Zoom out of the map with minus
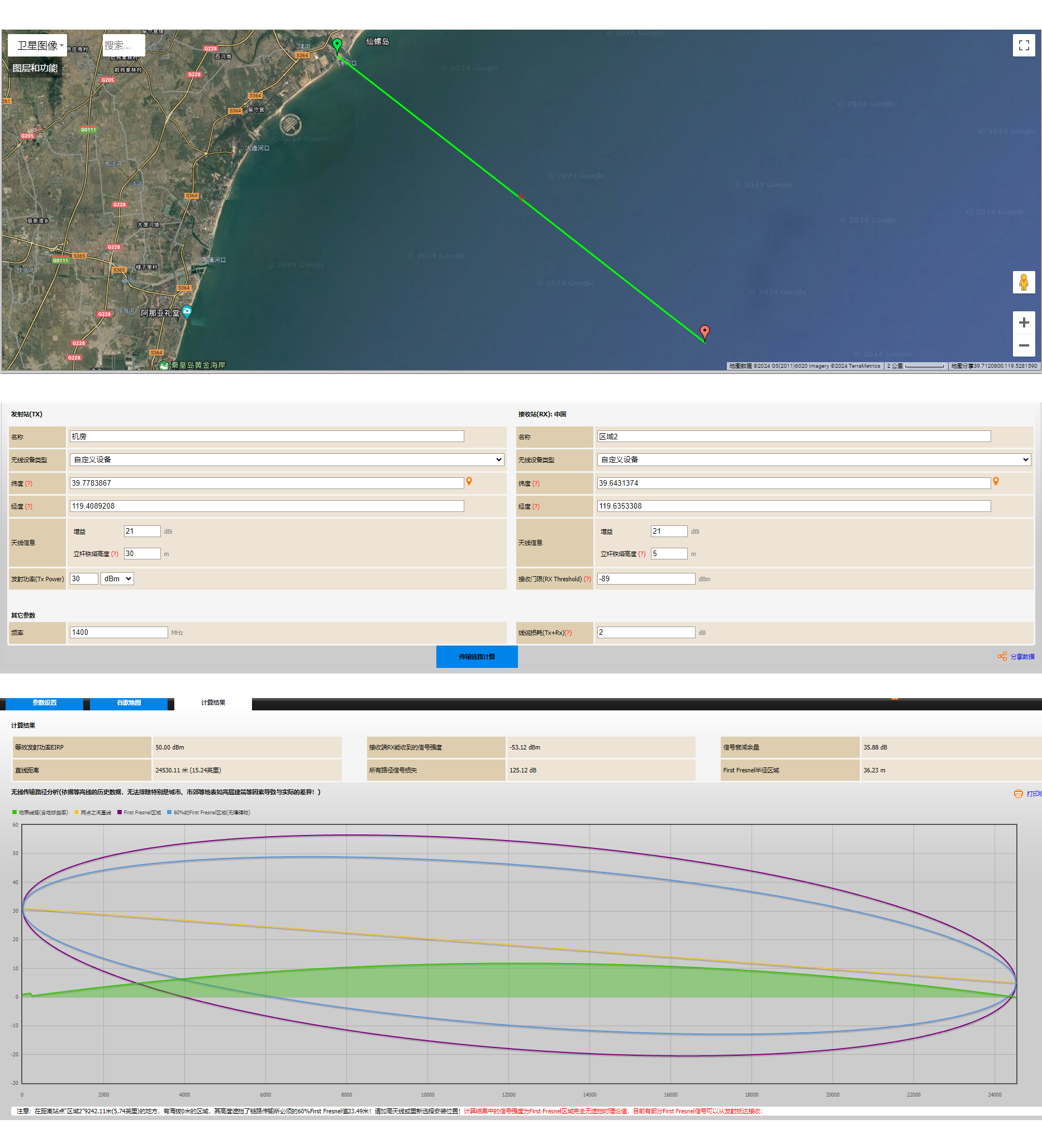Viewport: 1042px width, 1148px height. click(1023, 345)
